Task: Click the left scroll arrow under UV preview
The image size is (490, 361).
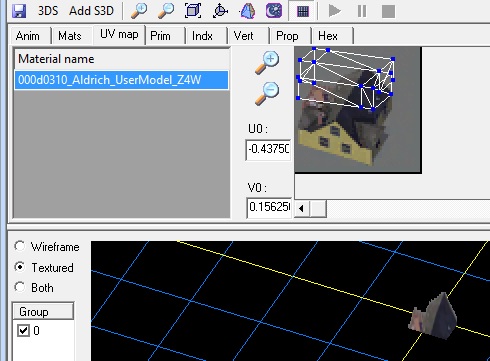Action: click(302, 209)
